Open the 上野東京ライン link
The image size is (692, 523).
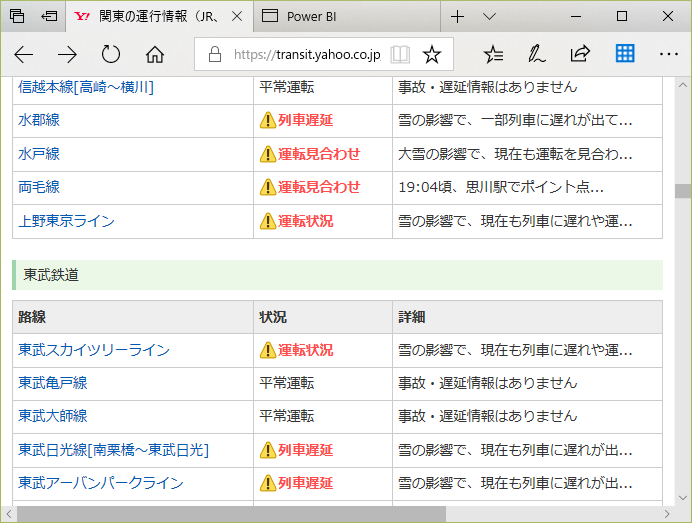66,221
